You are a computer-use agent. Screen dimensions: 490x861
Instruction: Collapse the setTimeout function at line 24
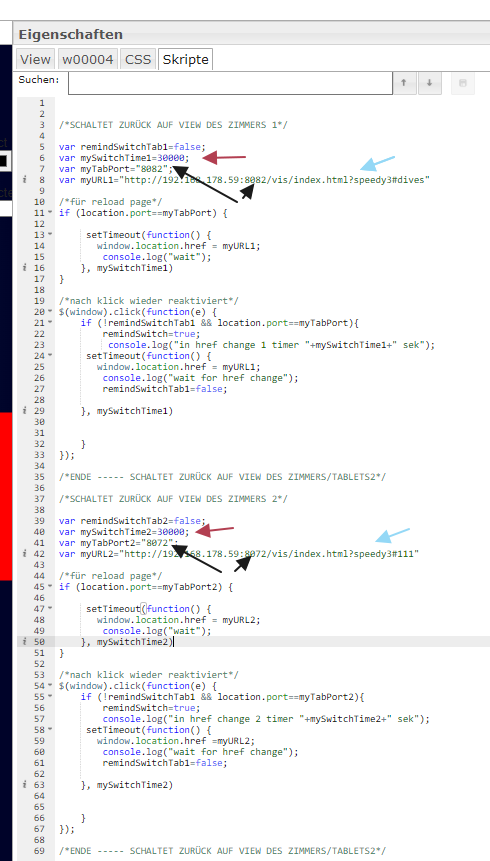click(51, 355)
